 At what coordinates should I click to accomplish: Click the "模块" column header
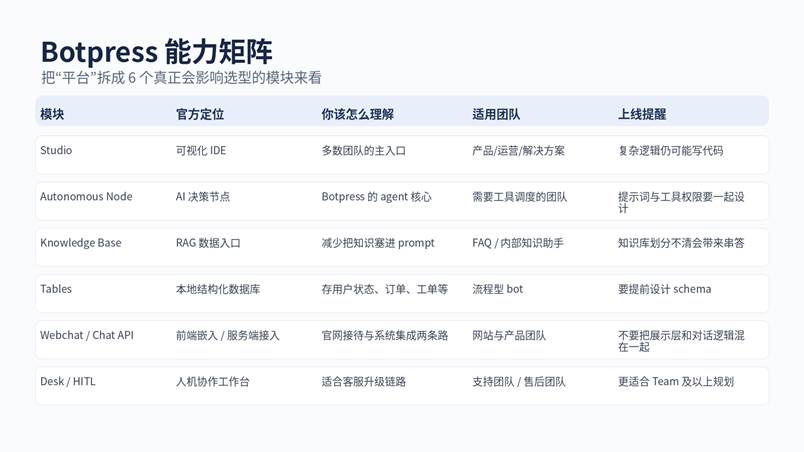coord(52,114)
